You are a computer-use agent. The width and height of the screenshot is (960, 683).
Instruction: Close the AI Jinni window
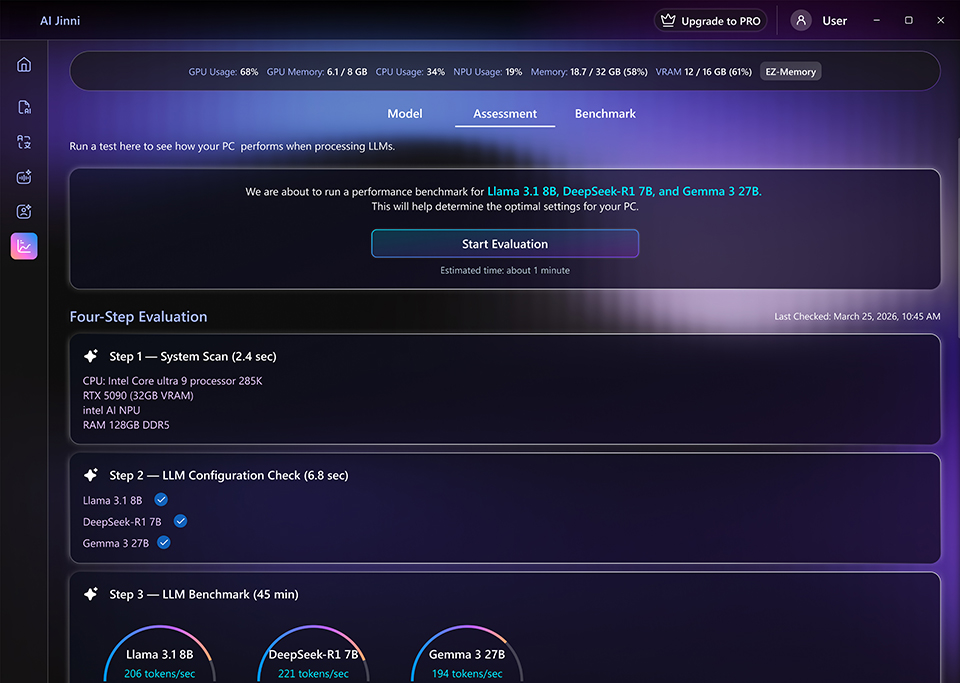[941, 20]
